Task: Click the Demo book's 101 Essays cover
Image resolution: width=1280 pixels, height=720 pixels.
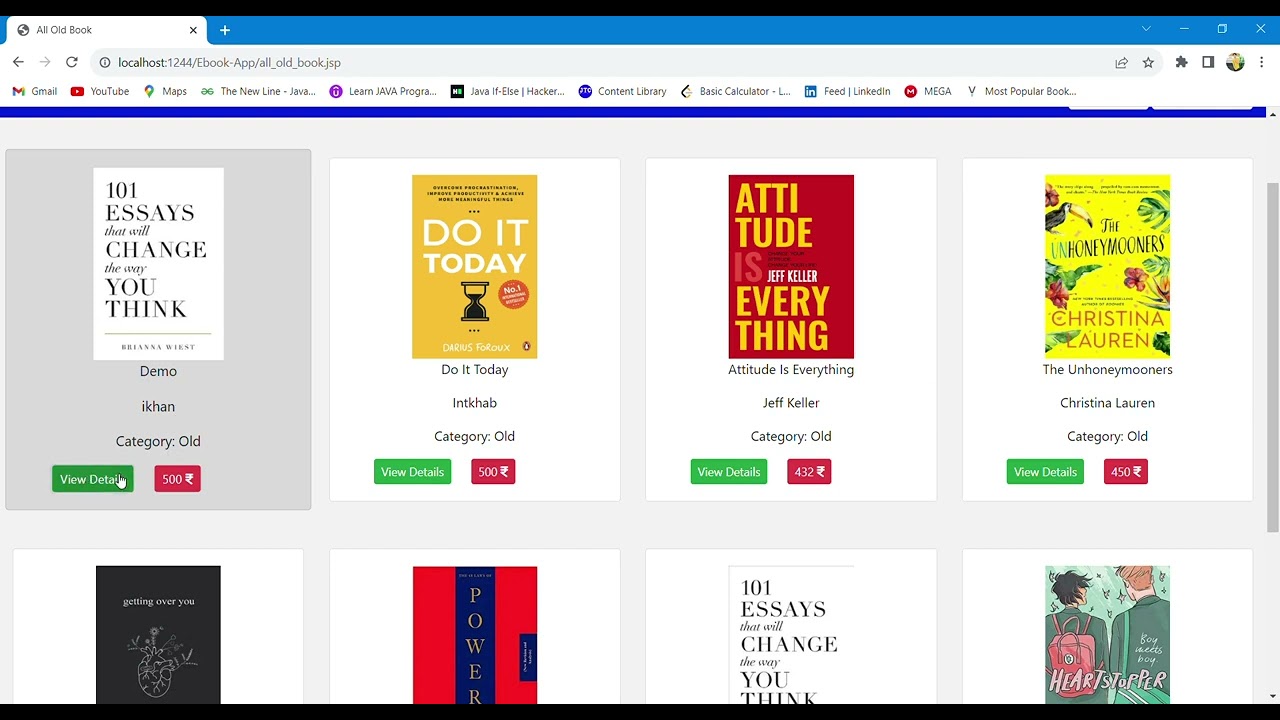Action: 158,264
